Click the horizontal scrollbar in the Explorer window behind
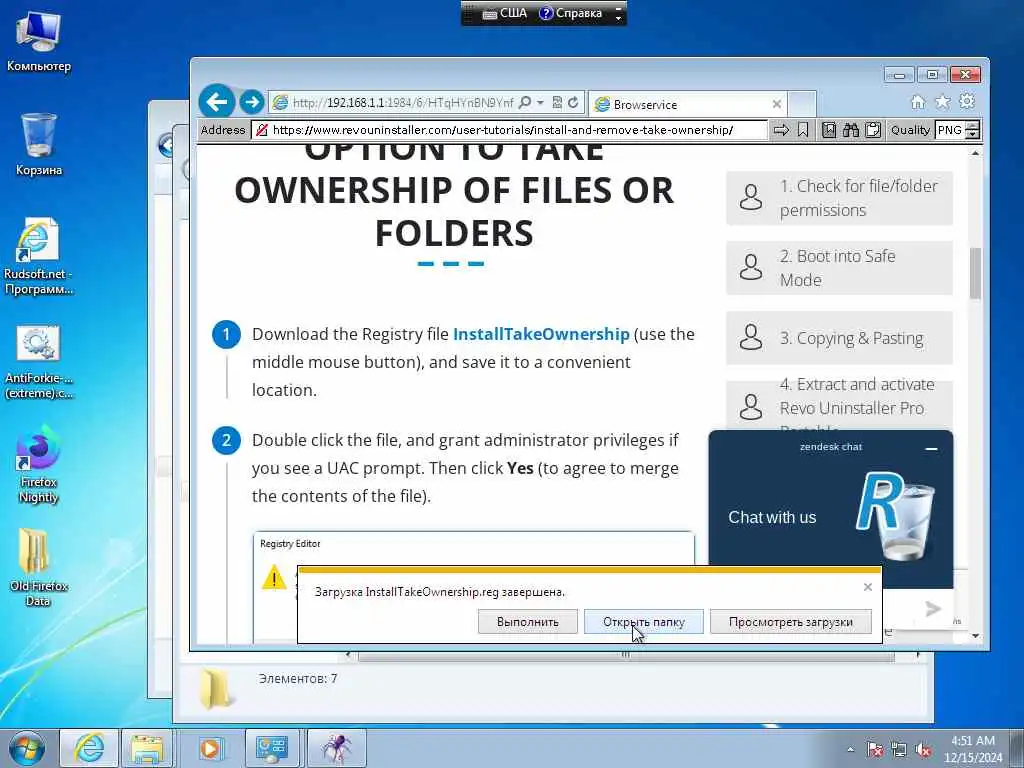 [x=625, y=655]
